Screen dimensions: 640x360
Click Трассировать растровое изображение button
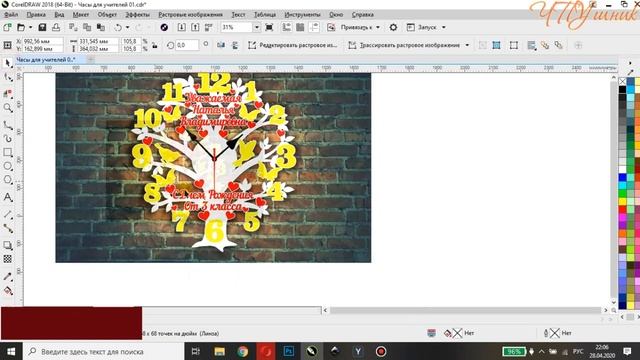404,45
